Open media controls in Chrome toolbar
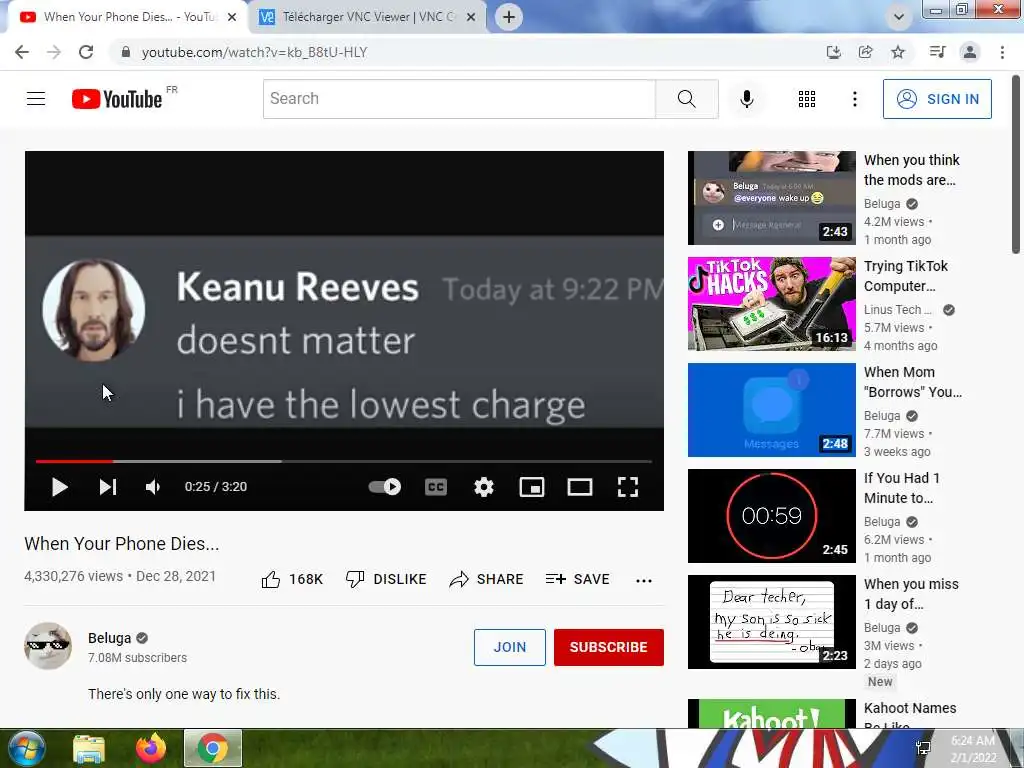Image resolution: width=1024 pixels, height=768 pixels. (x=937, y=52)
